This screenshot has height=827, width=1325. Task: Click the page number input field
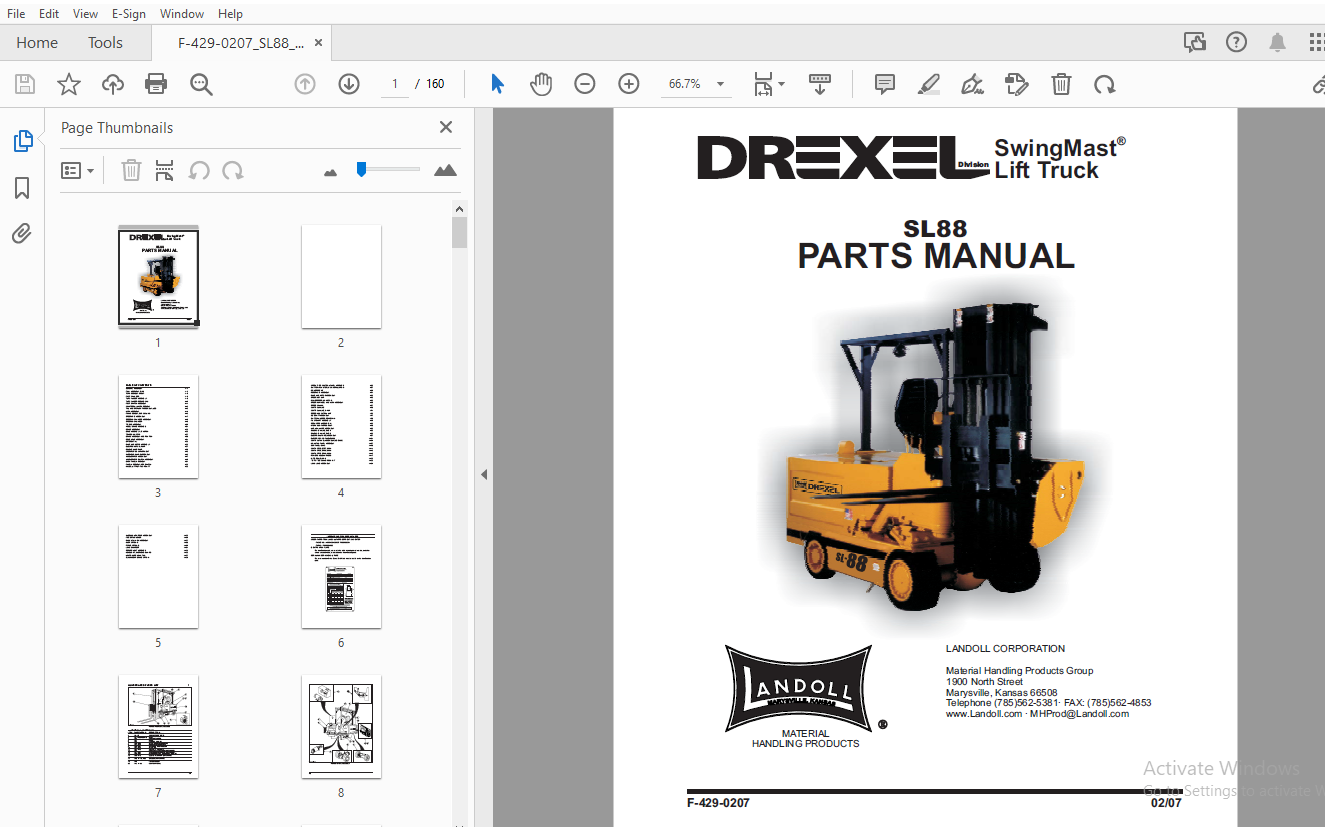(x=395, y=84)
